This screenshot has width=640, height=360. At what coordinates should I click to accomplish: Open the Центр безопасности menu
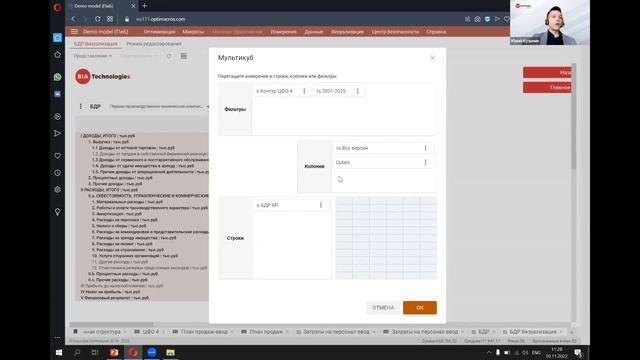[395, 31]
